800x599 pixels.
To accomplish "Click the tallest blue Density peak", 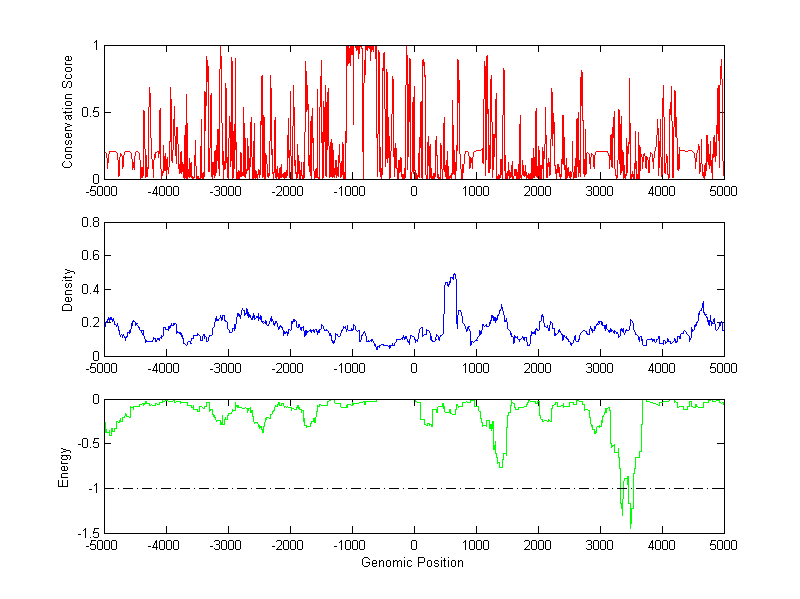I will [453, 275].
